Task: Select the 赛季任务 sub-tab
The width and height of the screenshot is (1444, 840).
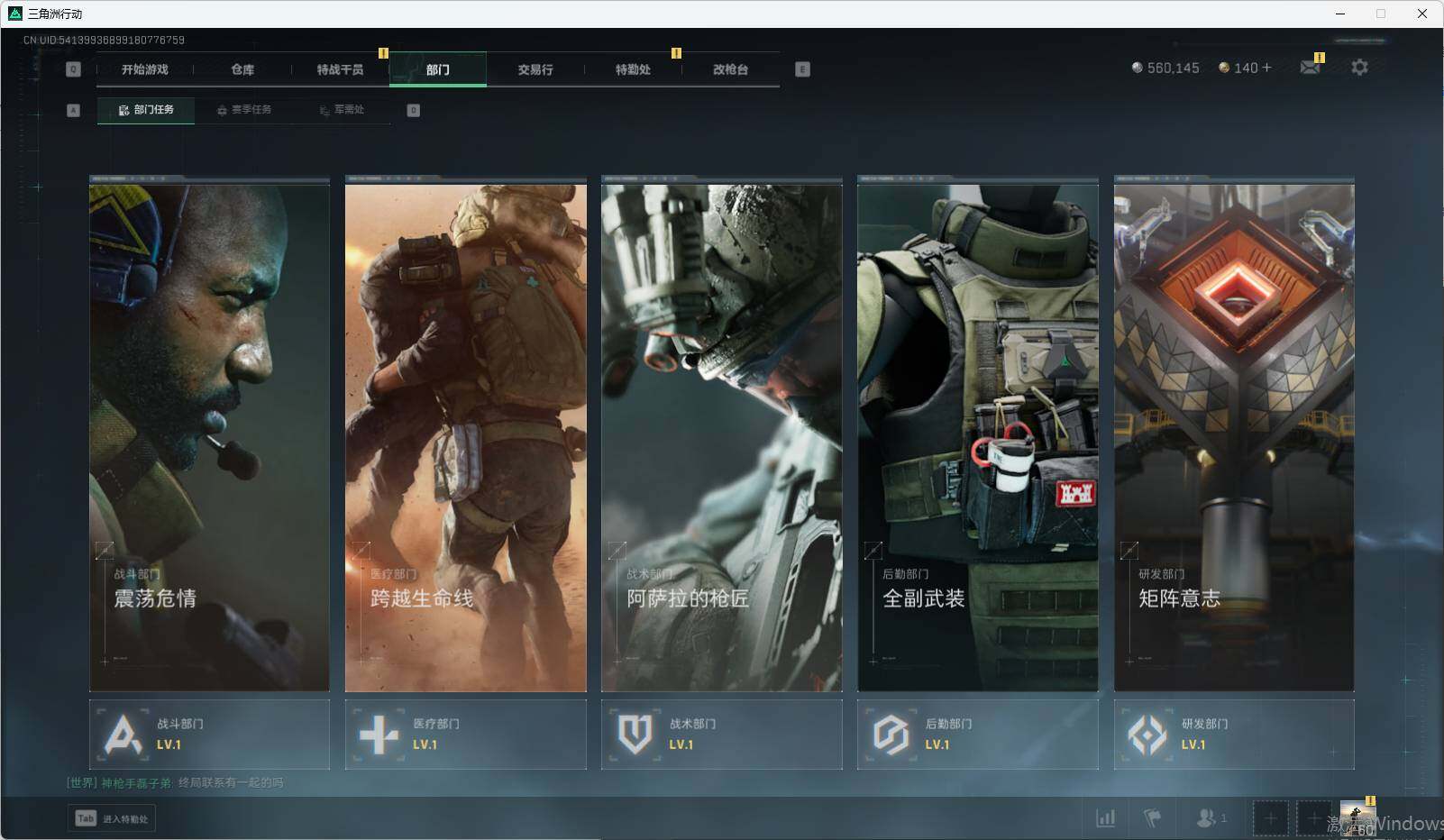Action: click(243, 110)
